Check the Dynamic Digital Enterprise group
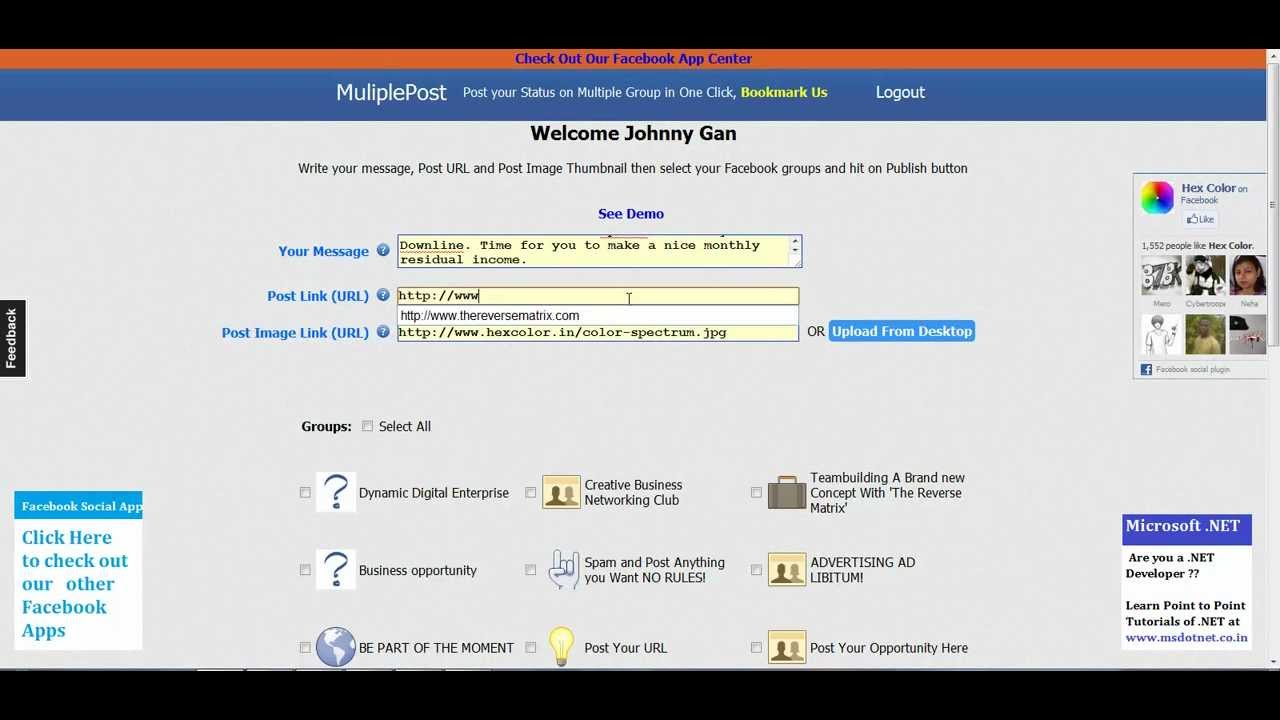1280x720 pixels. tap(305, 492)
